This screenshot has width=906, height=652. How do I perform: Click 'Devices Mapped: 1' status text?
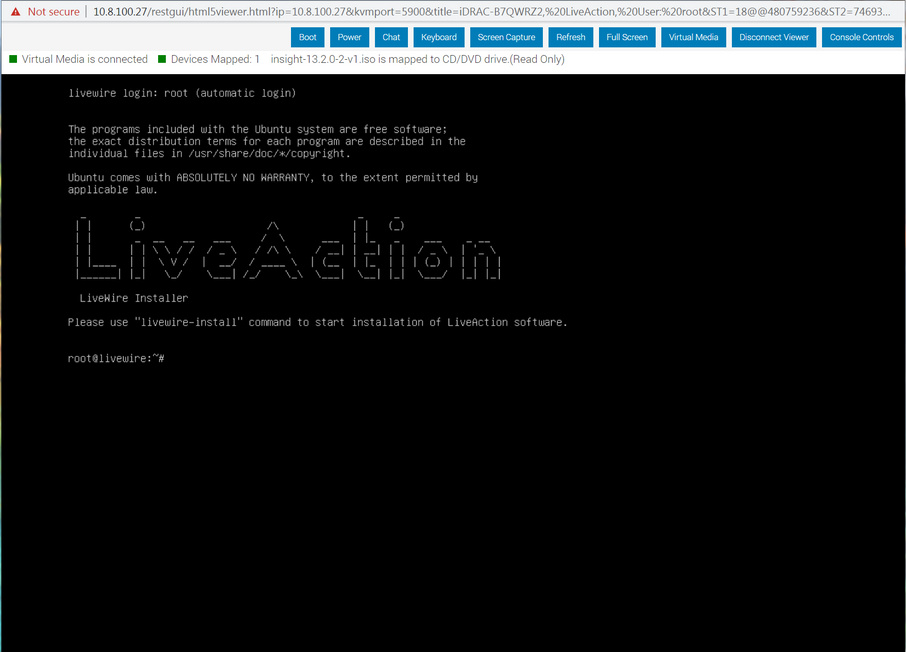(215, 59)
